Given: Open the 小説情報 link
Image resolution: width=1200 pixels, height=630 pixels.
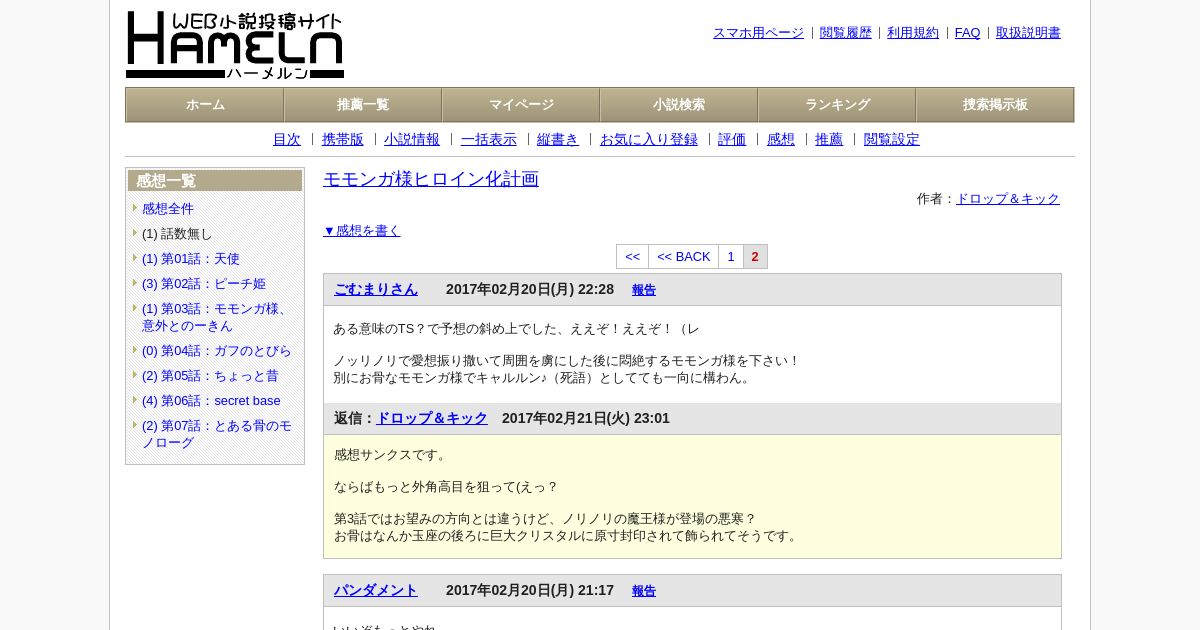Looking at the screenshot, I should tap(412, 140).
